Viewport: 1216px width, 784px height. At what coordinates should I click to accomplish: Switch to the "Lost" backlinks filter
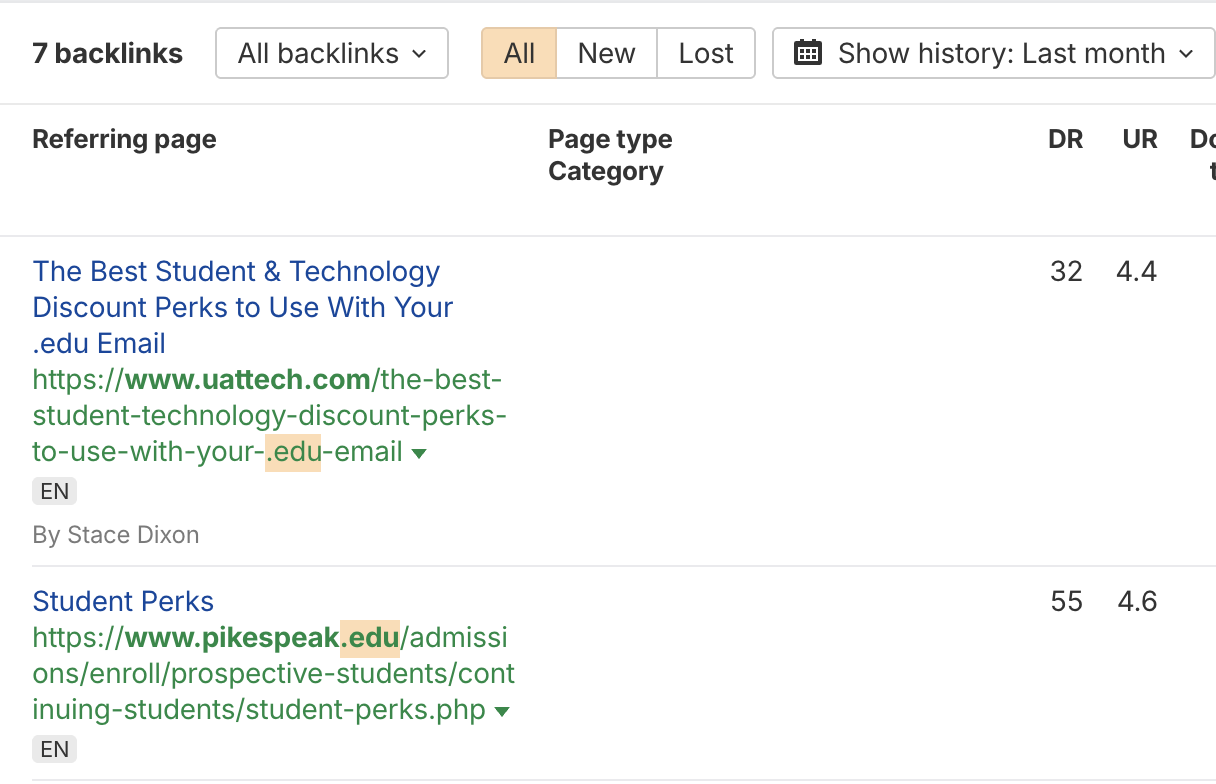point(706,53)
